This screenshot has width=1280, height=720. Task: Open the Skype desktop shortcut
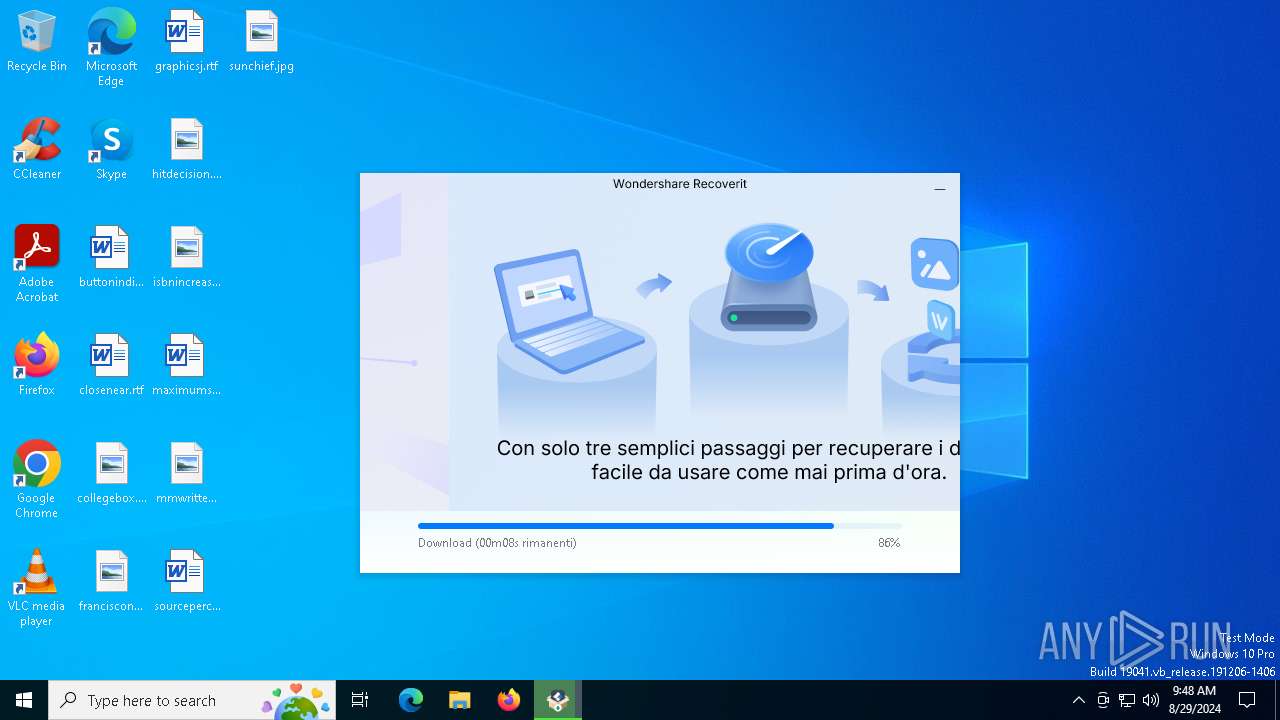111,150
